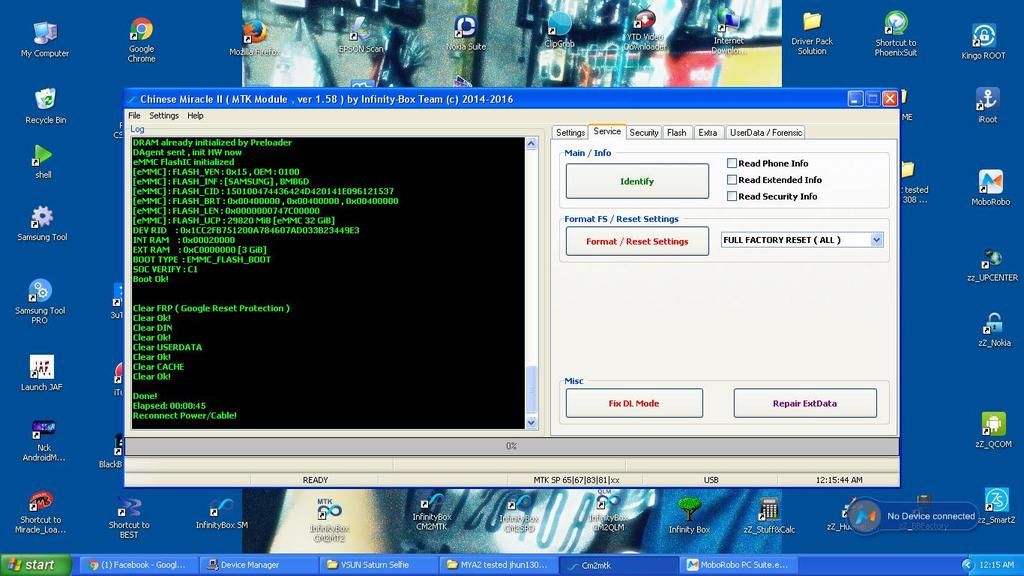Open the Kingo ROOT desktop icon

[984, 36]
